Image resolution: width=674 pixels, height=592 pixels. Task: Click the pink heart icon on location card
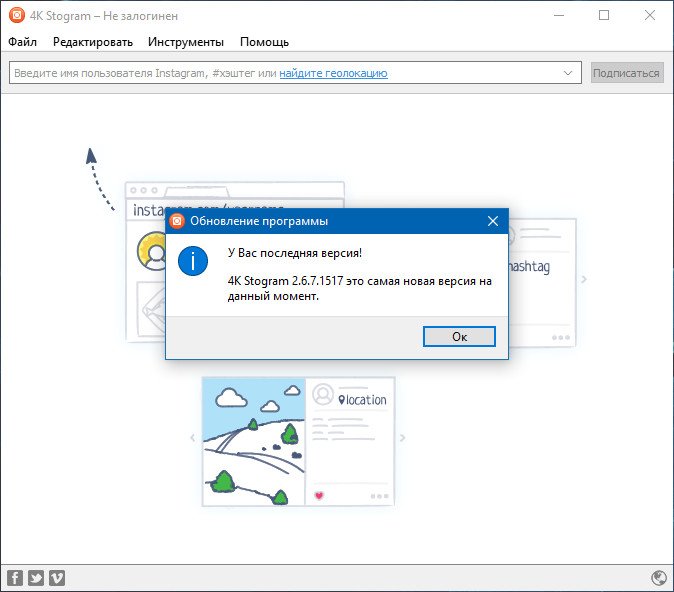(x=319, y=496)
